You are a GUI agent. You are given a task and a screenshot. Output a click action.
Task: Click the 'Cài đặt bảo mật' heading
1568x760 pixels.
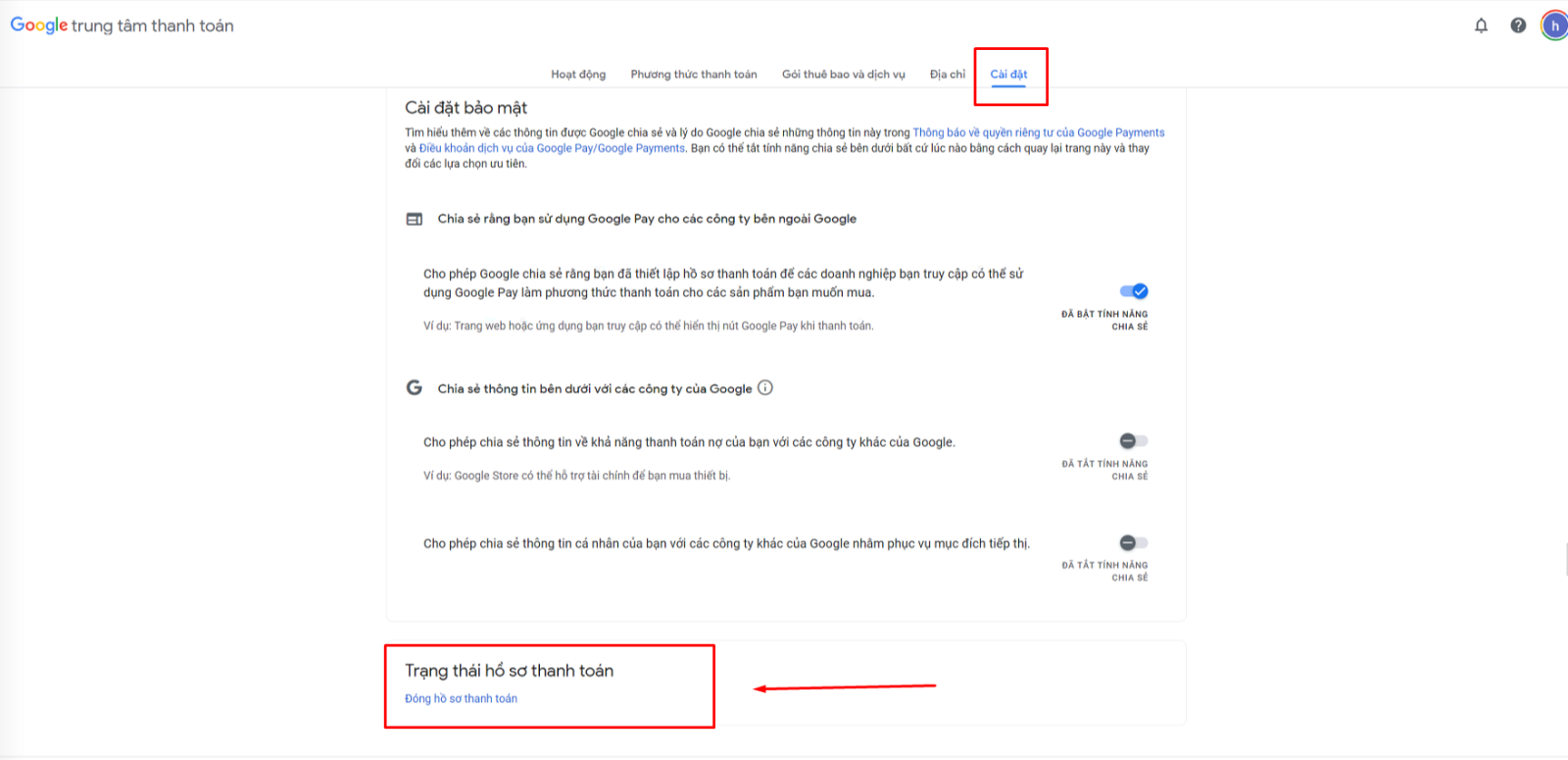[465, 108]
